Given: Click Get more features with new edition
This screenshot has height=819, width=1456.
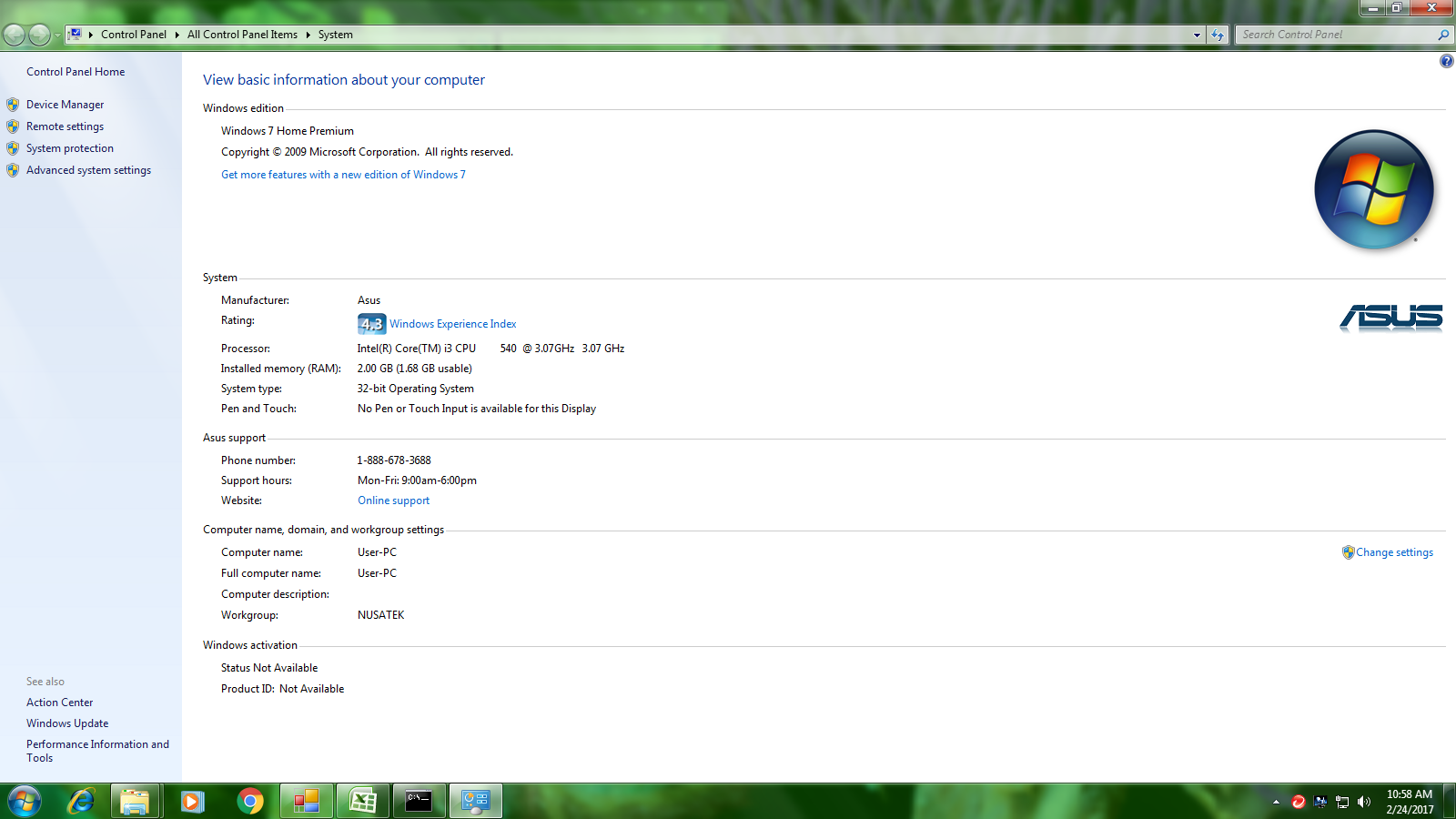Looking at the screenshot, I should click(x=343, y=175).
